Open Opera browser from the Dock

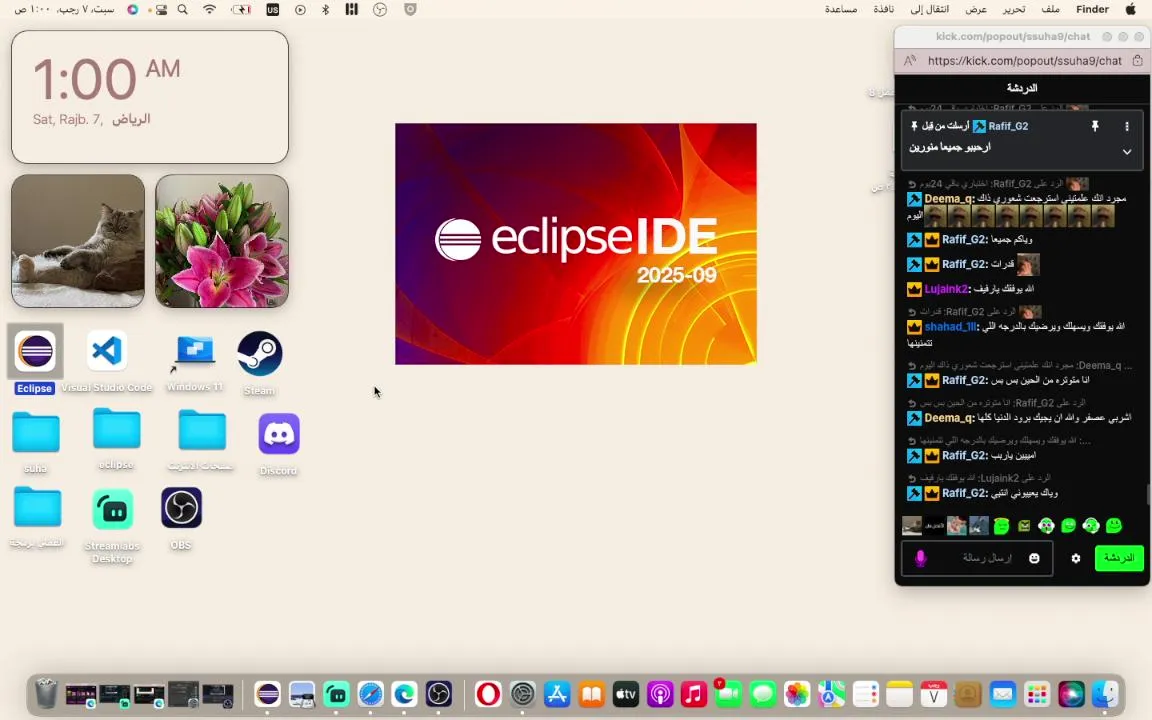coord(488,694)
